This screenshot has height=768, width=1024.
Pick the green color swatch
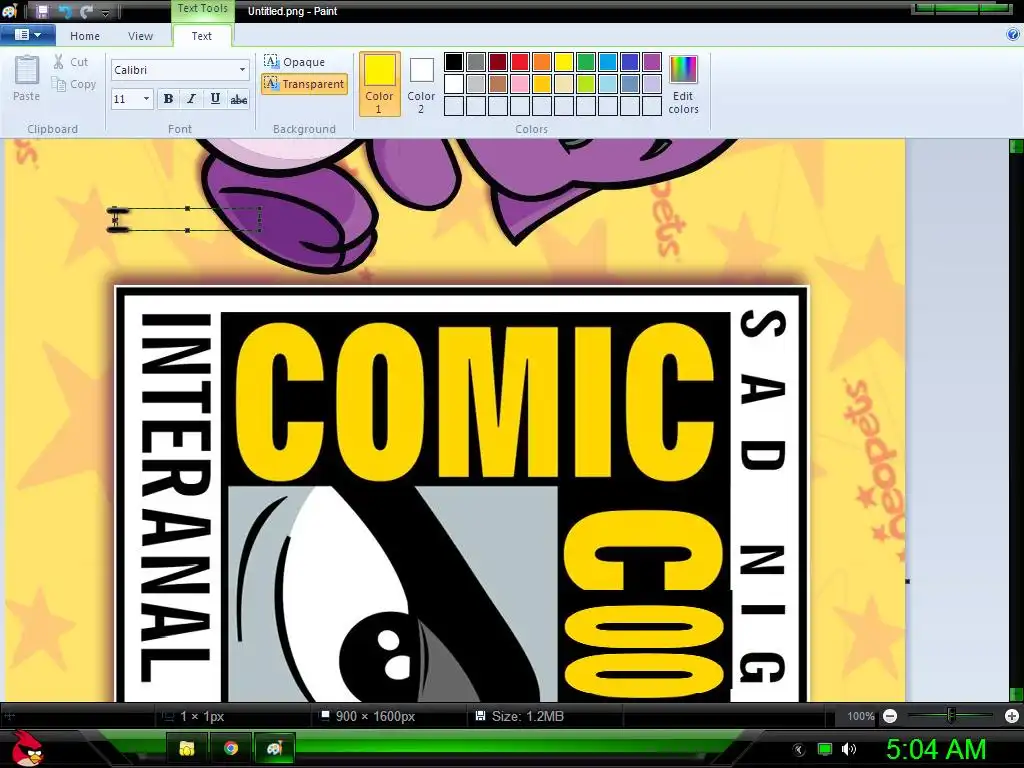[x=586, y=62]
